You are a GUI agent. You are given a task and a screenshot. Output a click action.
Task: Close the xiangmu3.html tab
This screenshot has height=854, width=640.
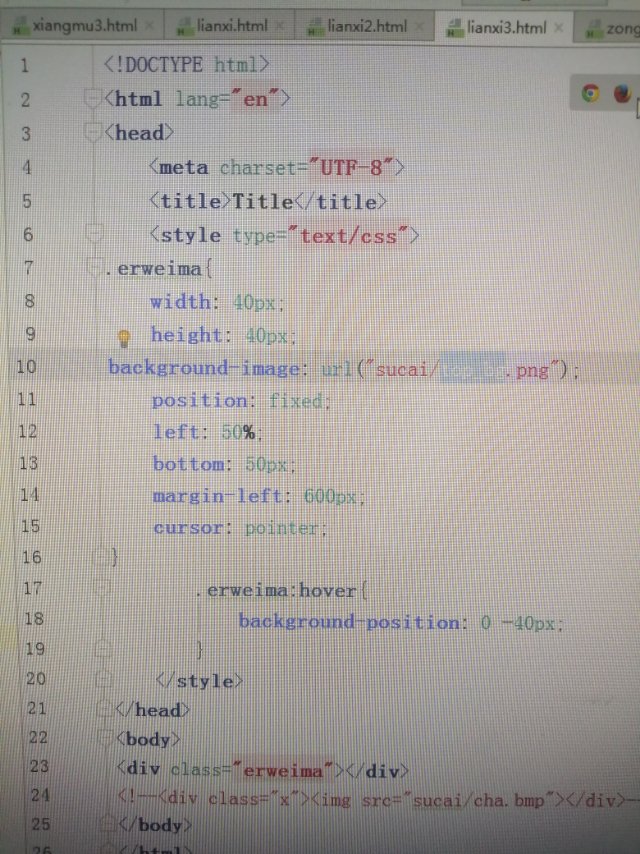click(150, 25)
